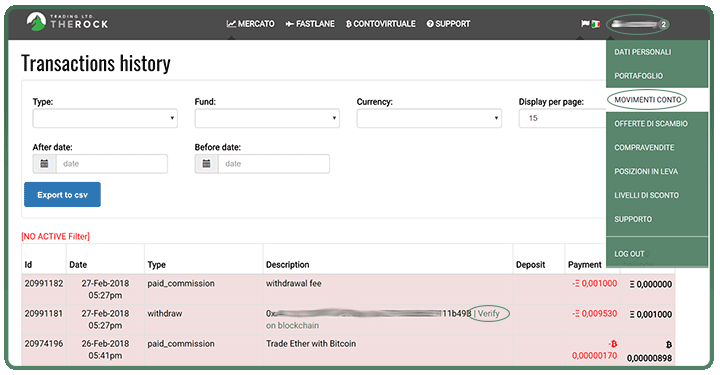This screenshot has height=375, width=720.
Task: Click transaction id 20991182
Action: click(x=44, y=284)
